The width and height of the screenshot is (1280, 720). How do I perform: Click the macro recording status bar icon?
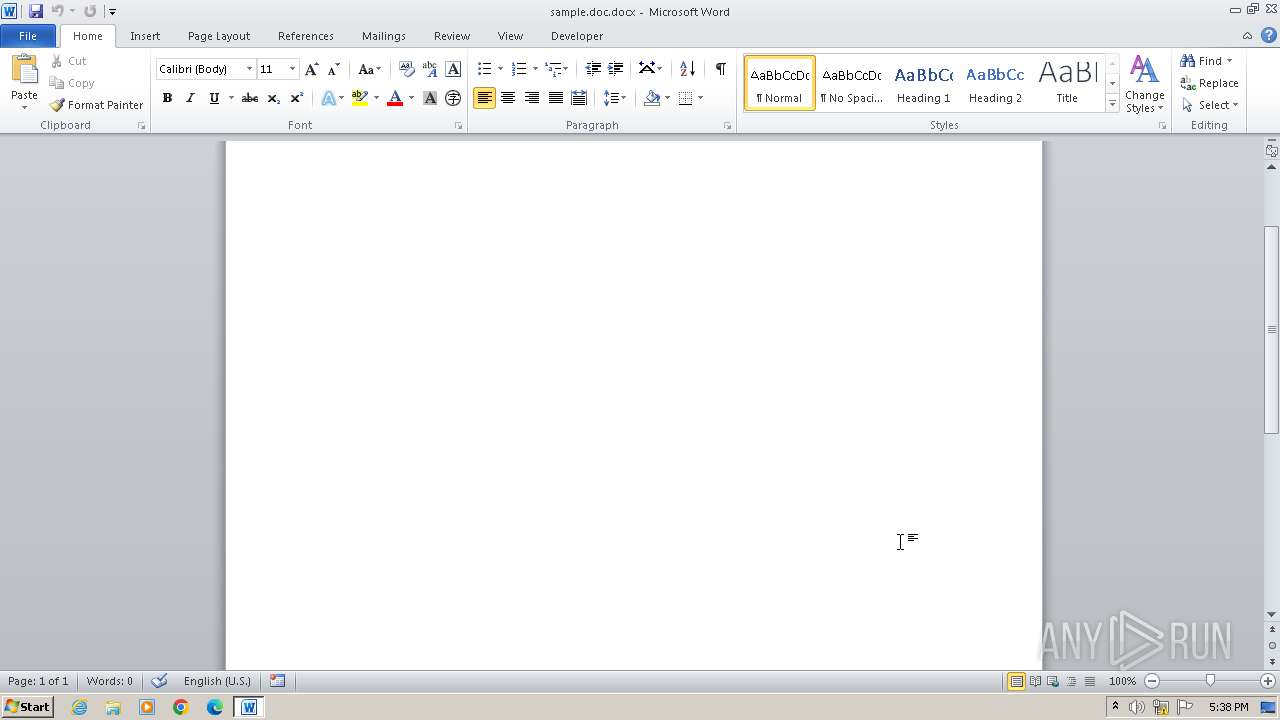pyautogui.click(x=278, y=681)
